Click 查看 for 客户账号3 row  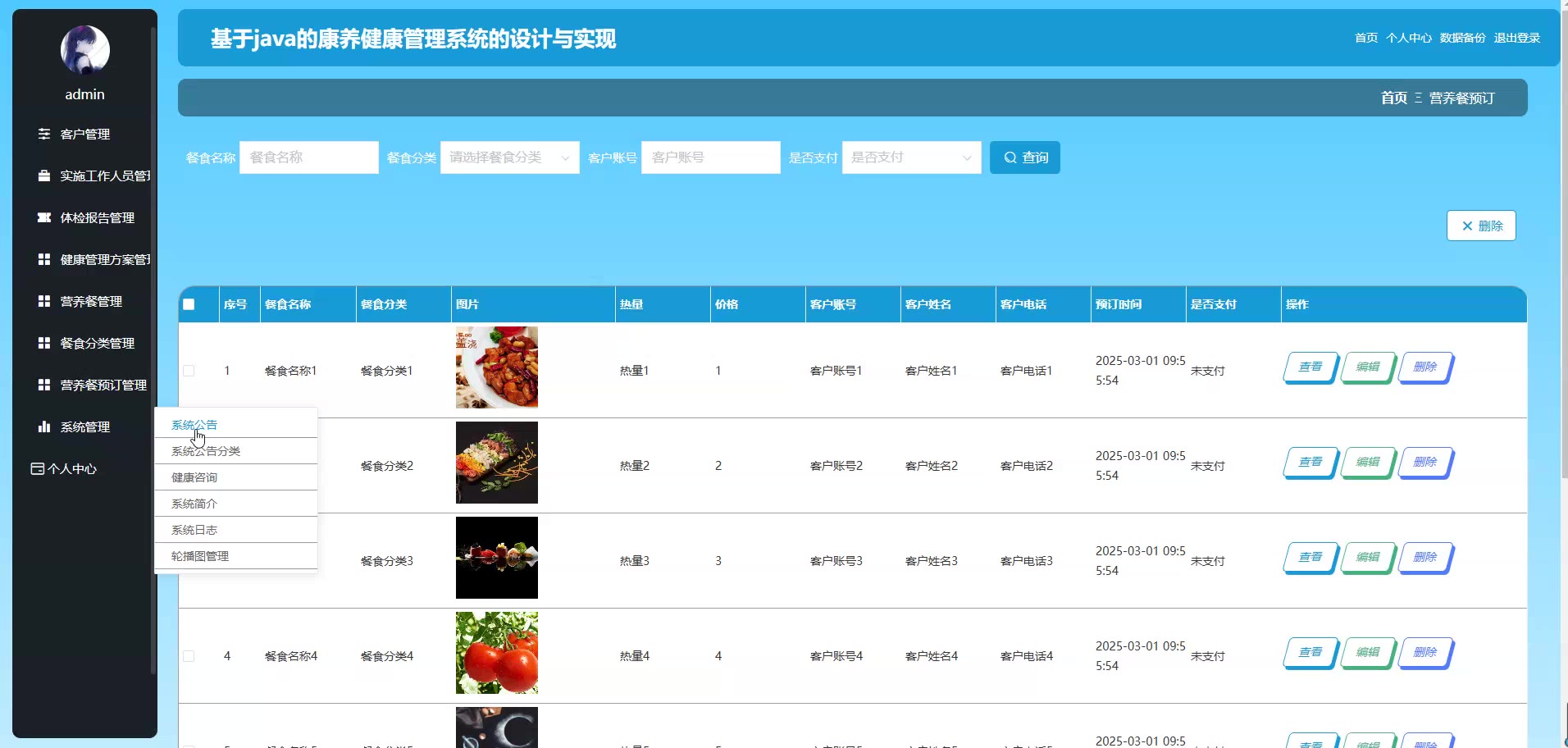pyautogui.click(x=1310, y=558)
